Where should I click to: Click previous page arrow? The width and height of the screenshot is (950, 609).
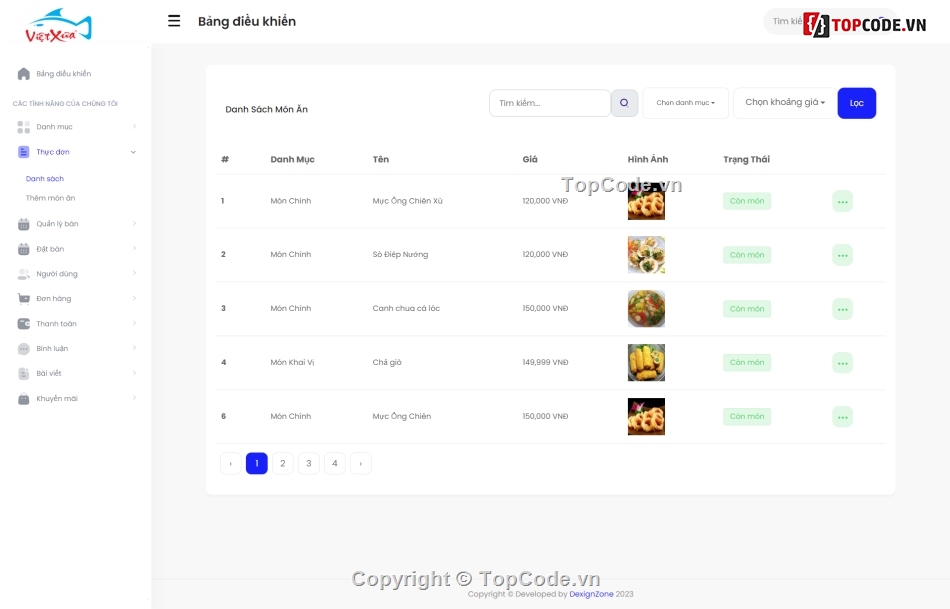pos(231,464)
